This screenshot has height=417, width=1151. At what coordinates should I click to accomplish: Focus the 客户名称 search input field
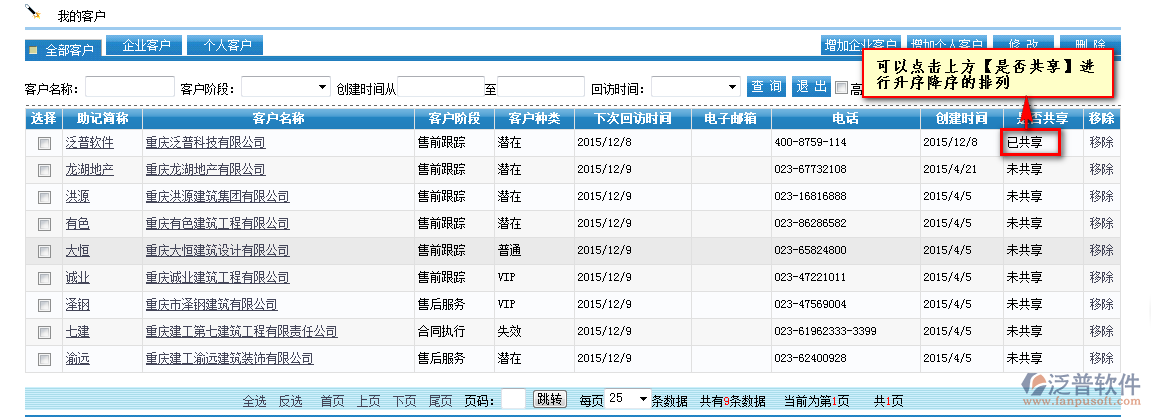pyautogui.click(x=130, y=88)
